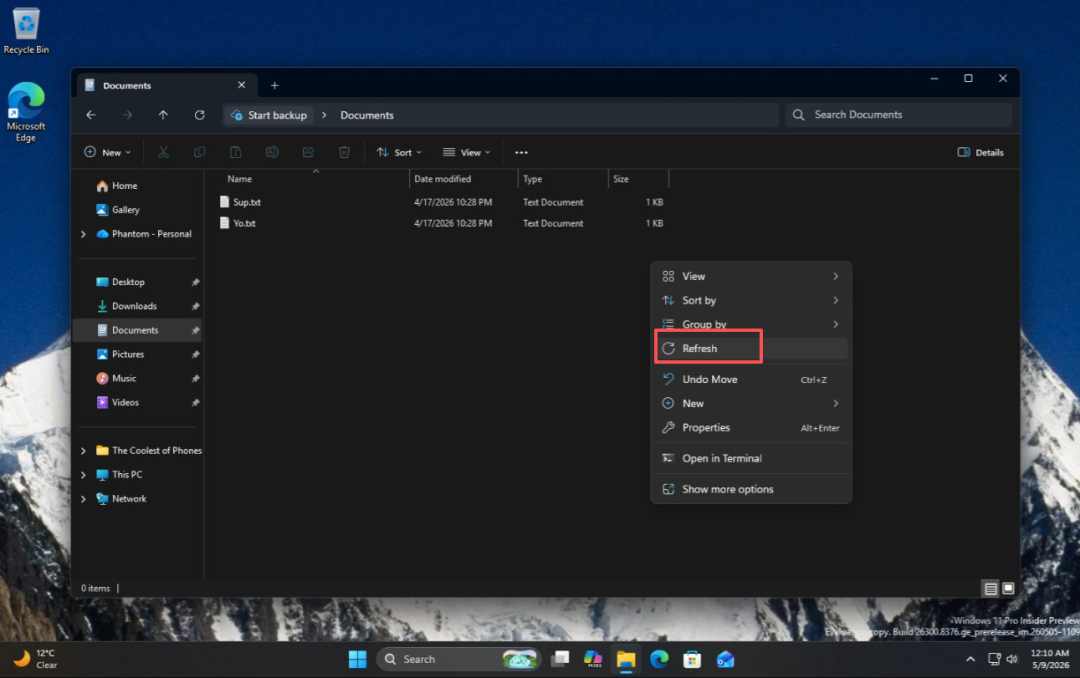This screenshot has height=678, width=1080.
Task: Select Documents in navigation pane
Action: pos(136,330)
